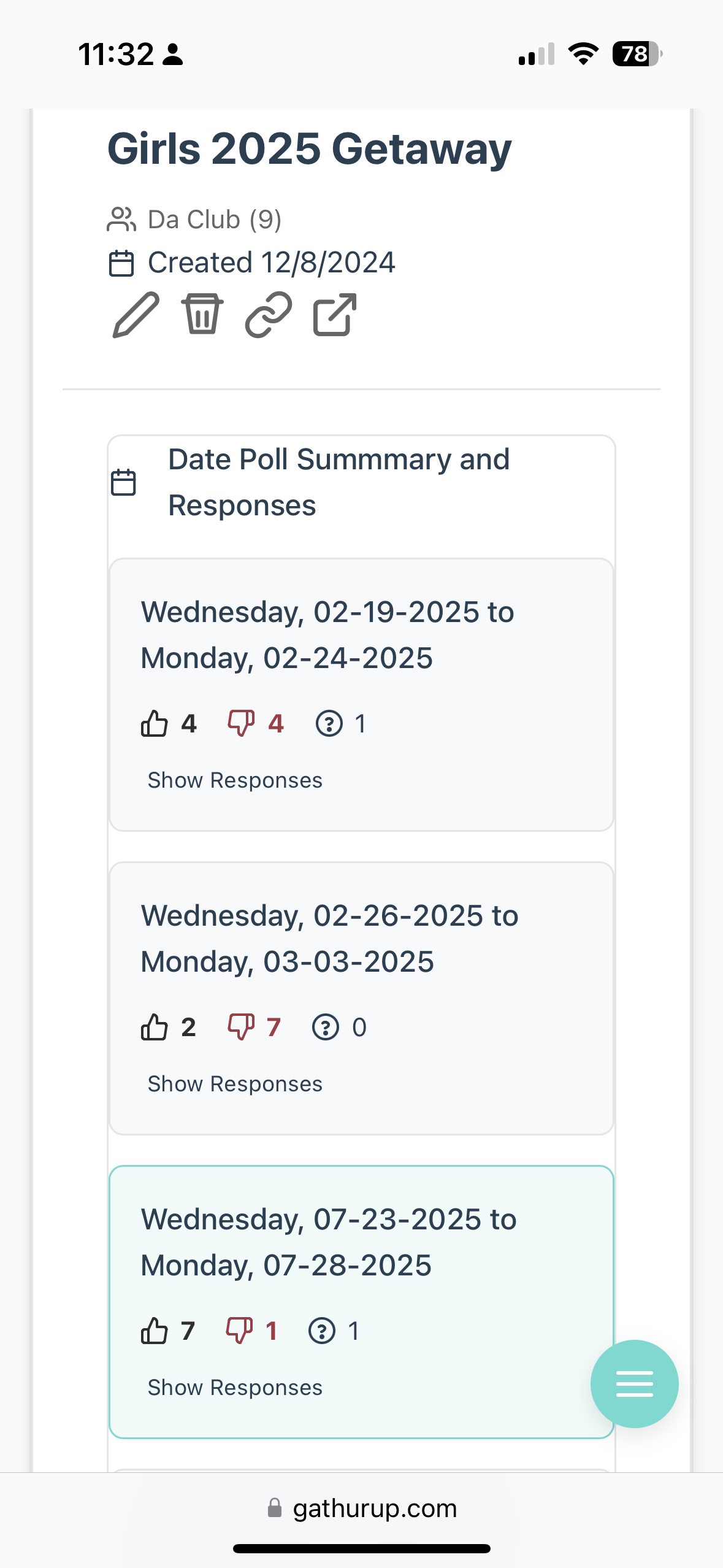Open the Da Club (9) group link
The width and height of the screenshot is (723, 1568).
(x=215, y=220)
